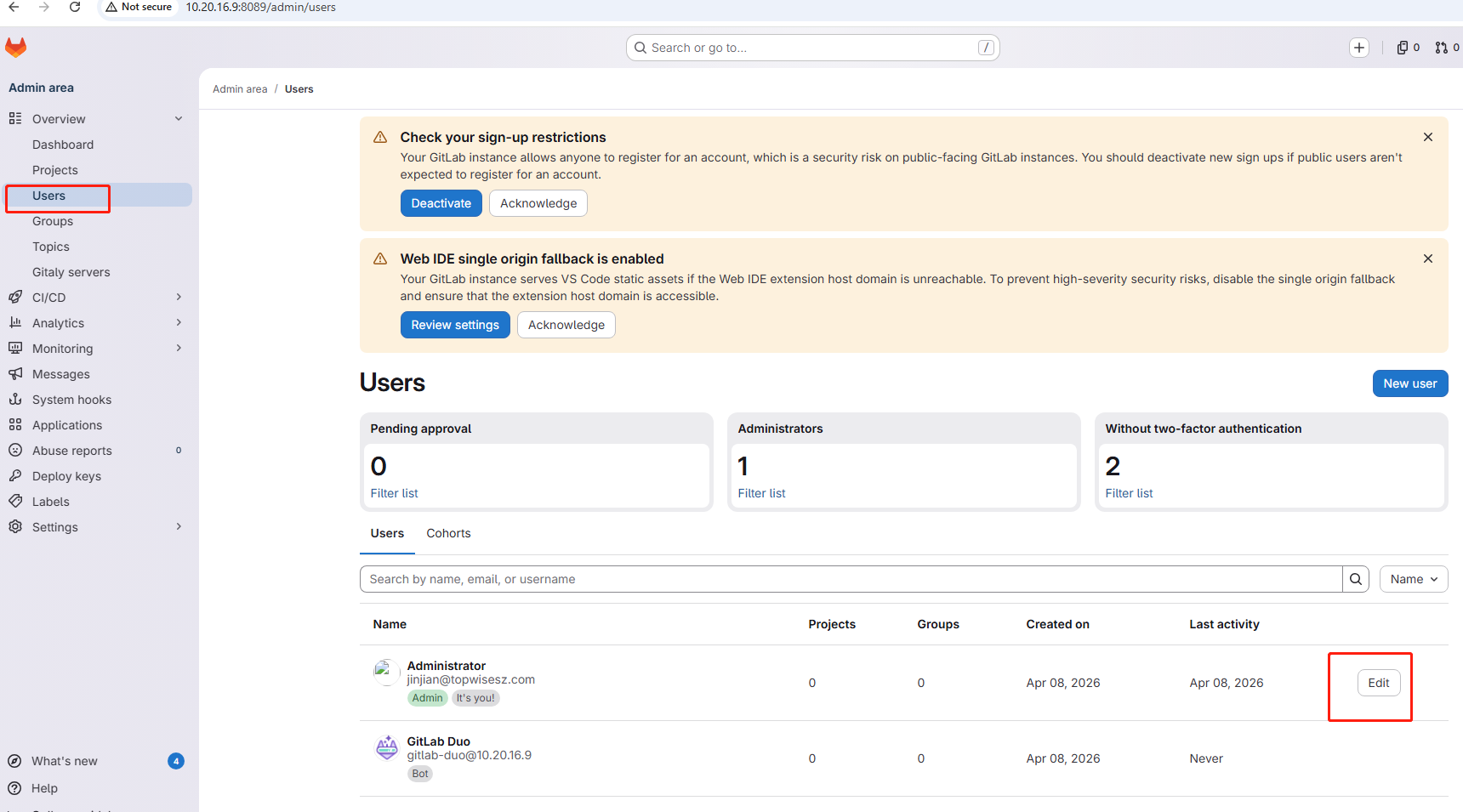Open GitLab Duo user name link
Viewport: 1463px width, 812px height.
[438, 741]
